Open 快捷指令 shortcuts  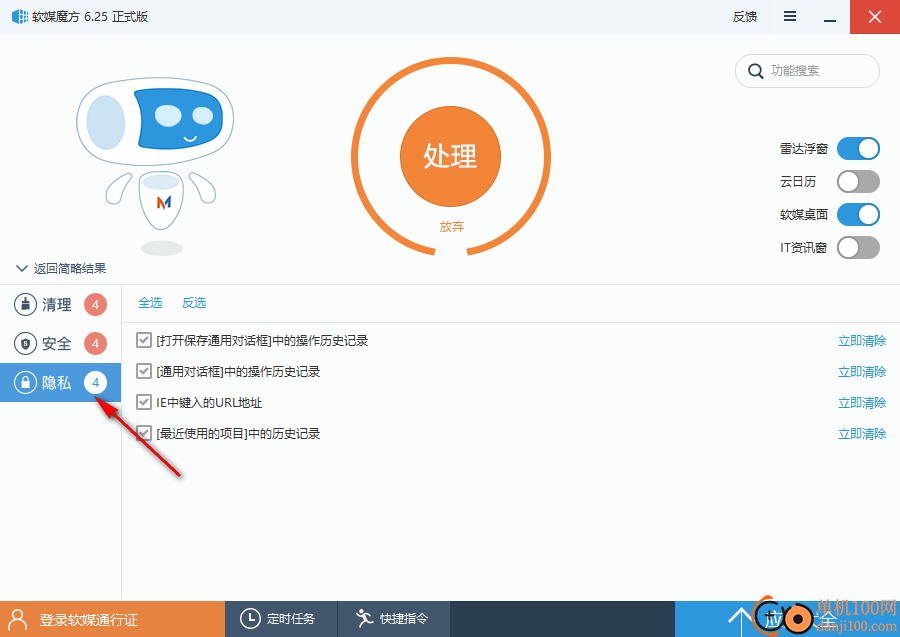pyautogui.click(x=394, y=619)
